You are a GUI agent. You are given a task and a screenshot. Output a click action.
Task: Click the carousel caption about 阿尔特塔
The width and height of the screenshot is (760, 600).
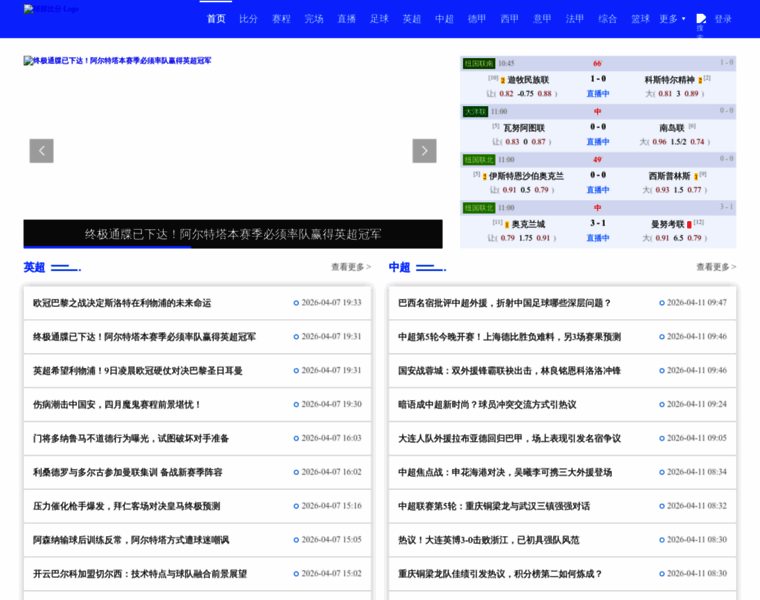click(x=233, y=234)
